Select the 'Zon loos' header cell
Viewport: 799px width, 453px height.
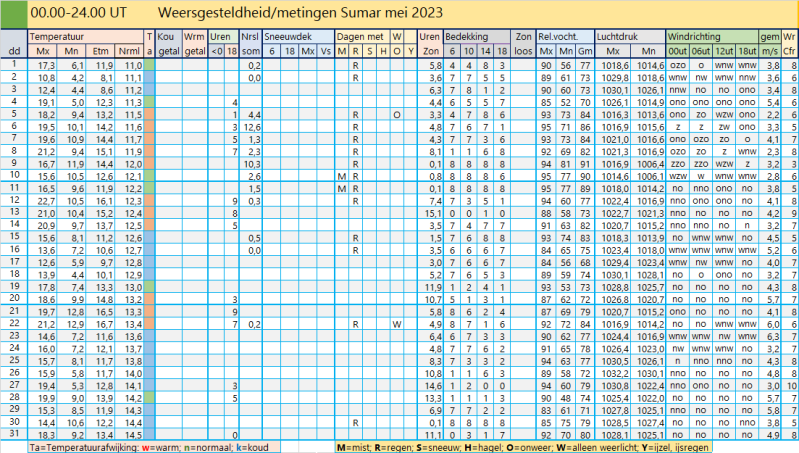pyautogui.click(x=523, y=44)
